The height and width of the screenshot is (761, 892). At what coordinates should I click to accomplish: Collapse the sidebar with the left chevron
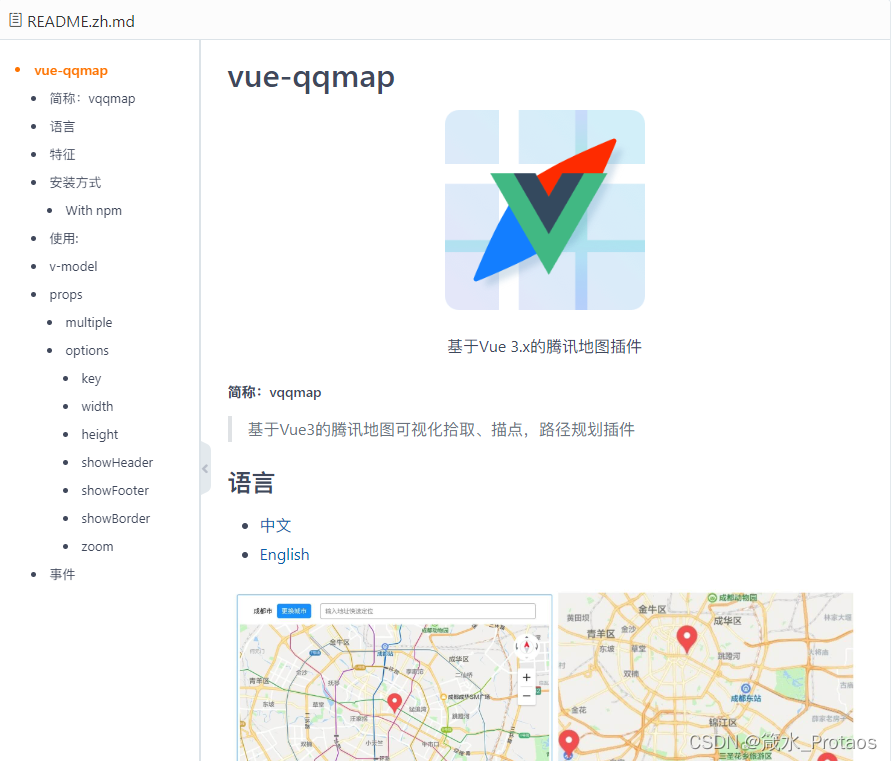click(205, 468)
